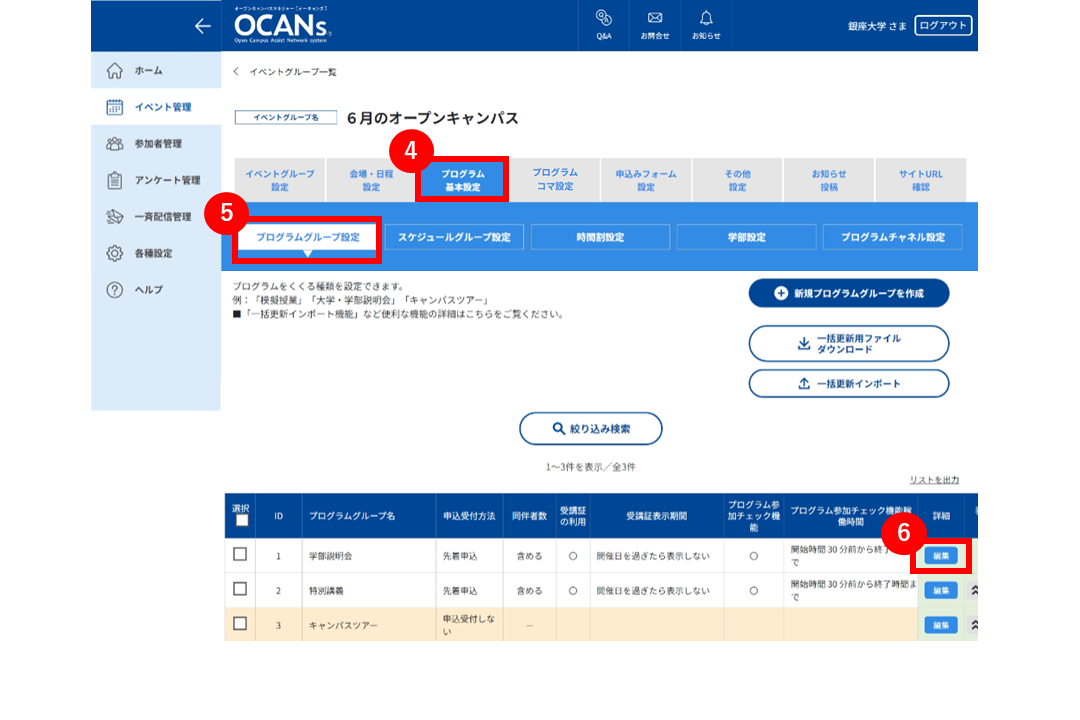Image resolution: width=1080 pixels, height=720 pixels.
Task: Click the question mark ヘルプ icon
Action: tap(115, 289)
